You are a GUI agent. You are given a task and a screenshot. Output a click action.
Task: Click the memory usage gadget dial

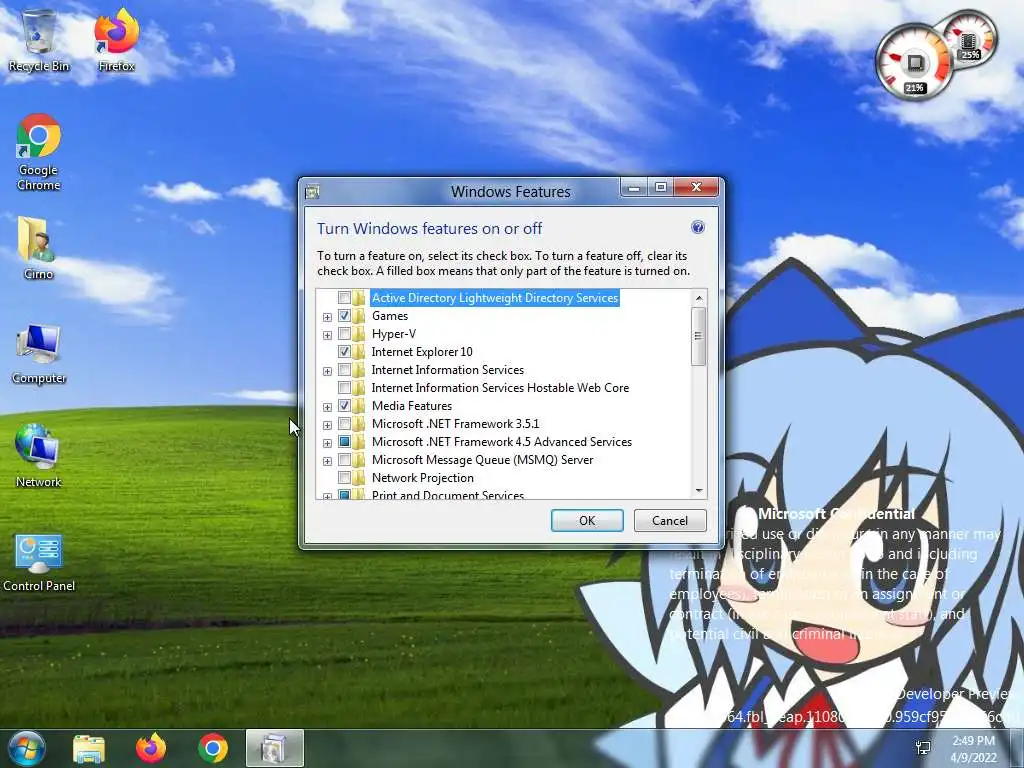[970, 39]
